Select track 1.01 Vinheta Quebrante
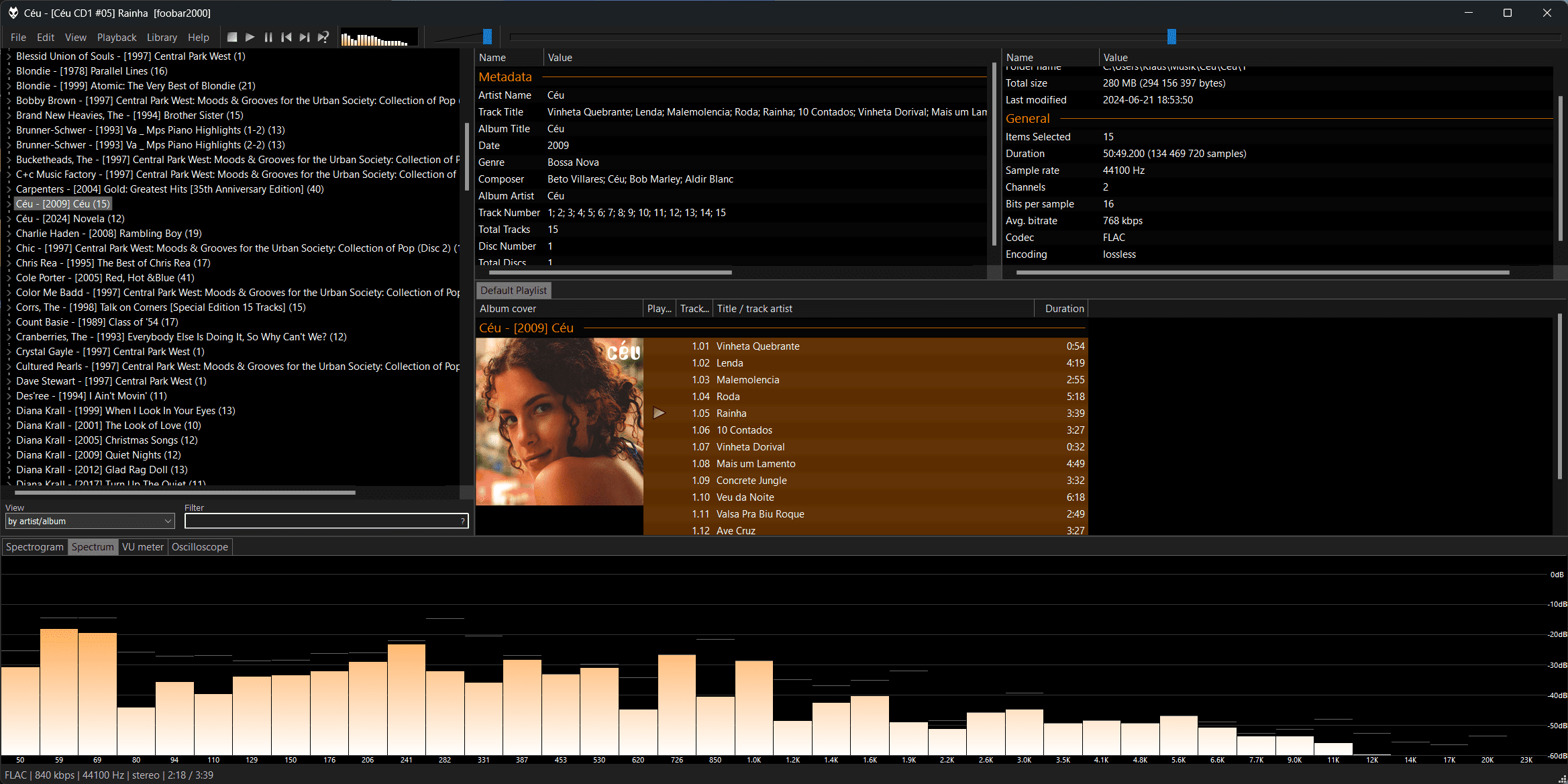Screen dimensions: 1568x784 (x=865, y=346)
